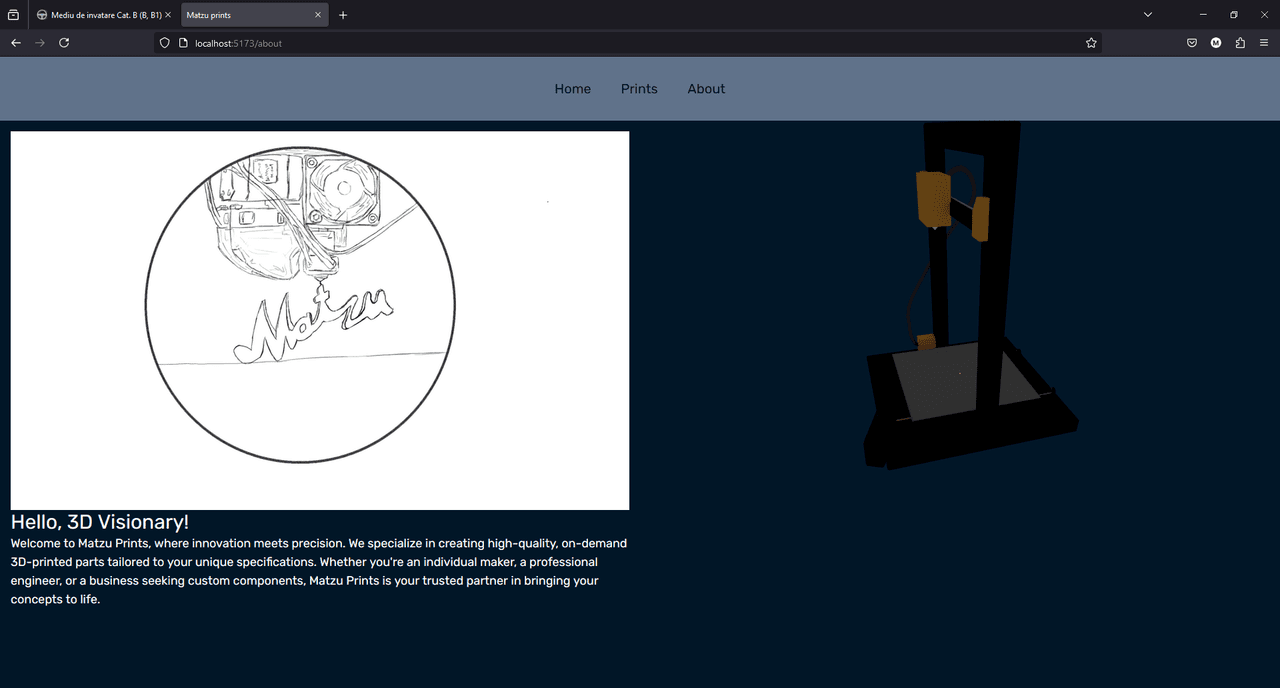Reload the current page

click(x=64, y=43)
